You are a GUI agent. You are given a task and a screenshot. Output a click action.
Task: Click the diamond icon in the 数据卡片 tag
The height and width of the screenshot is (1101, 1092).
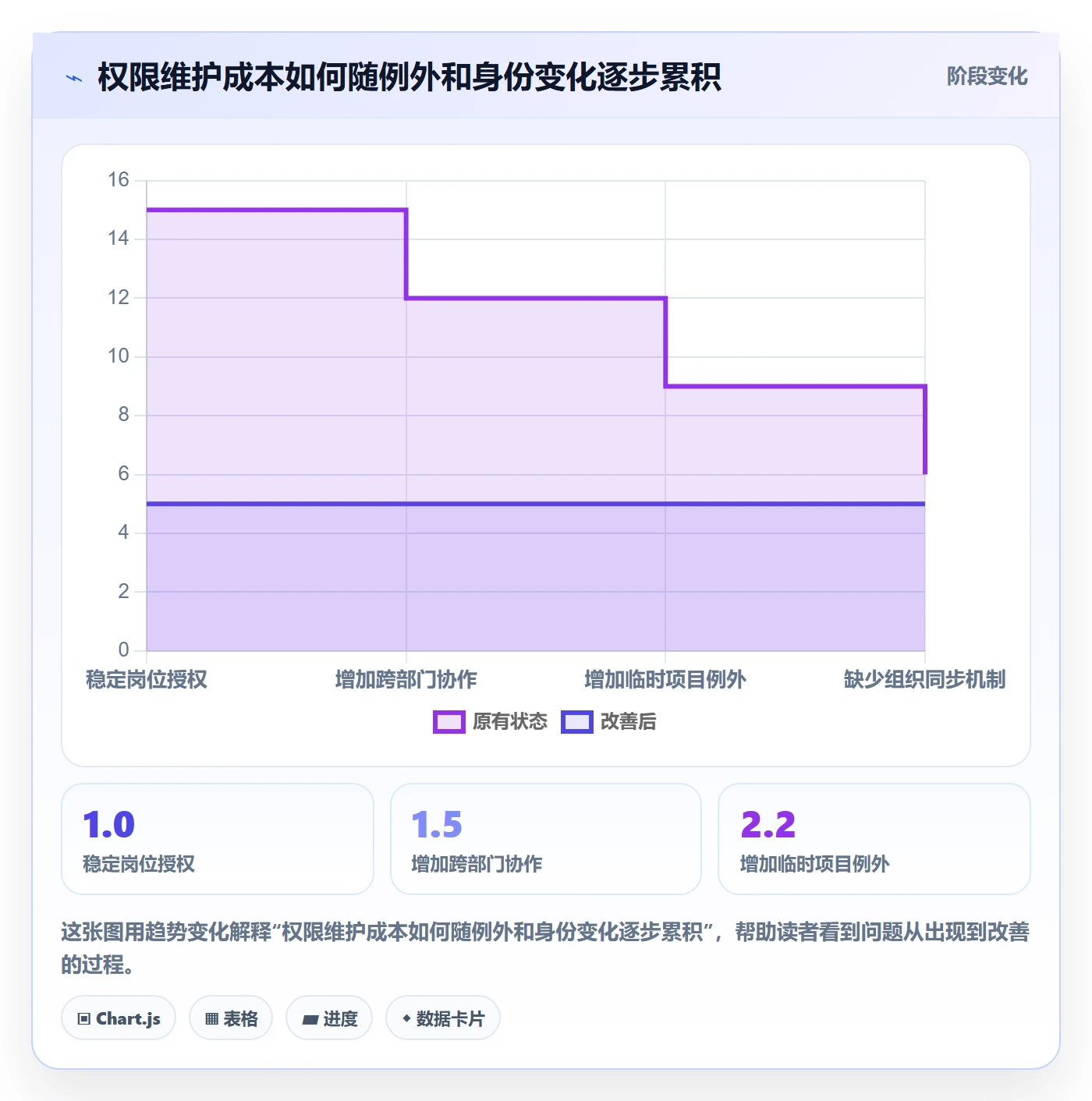(406, 1018)
